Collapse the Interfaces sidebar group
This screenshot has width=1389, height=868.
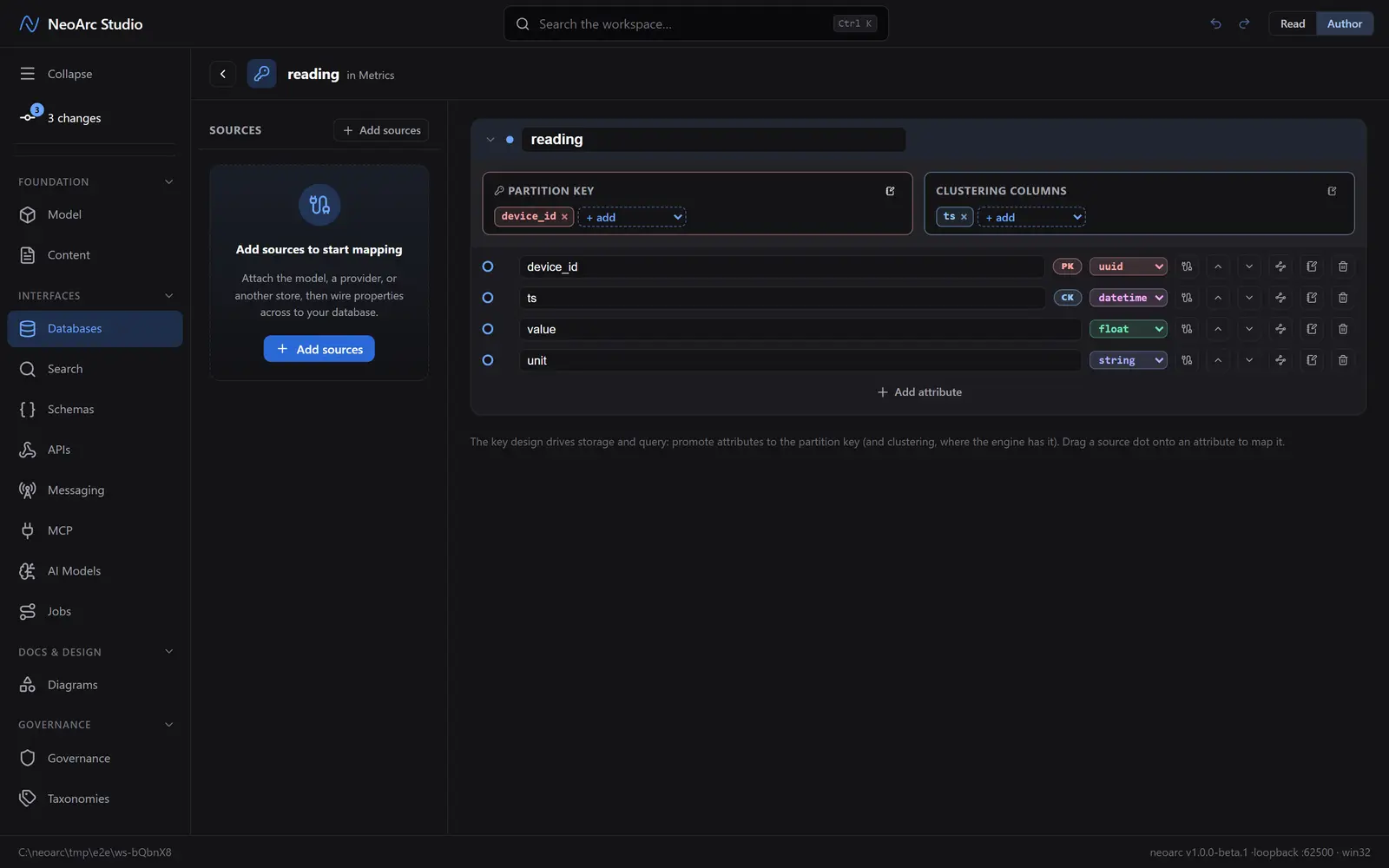tap(168, 296)
